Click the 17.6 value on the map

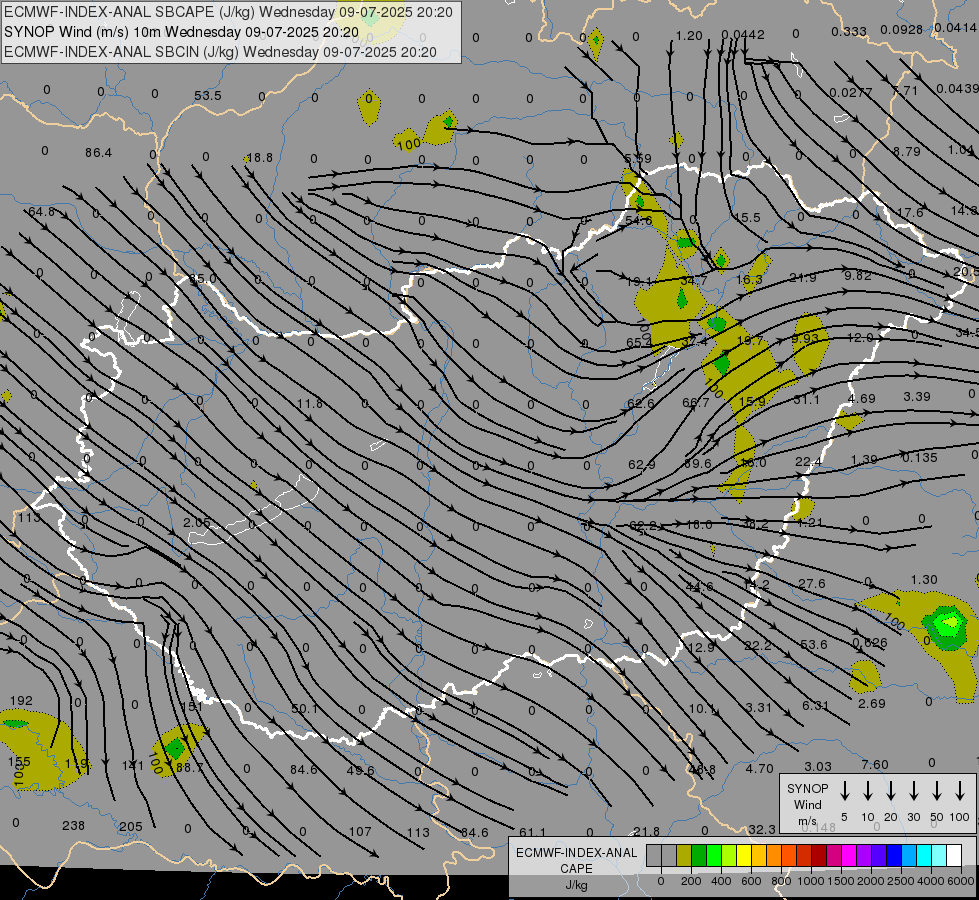[910, 212]
